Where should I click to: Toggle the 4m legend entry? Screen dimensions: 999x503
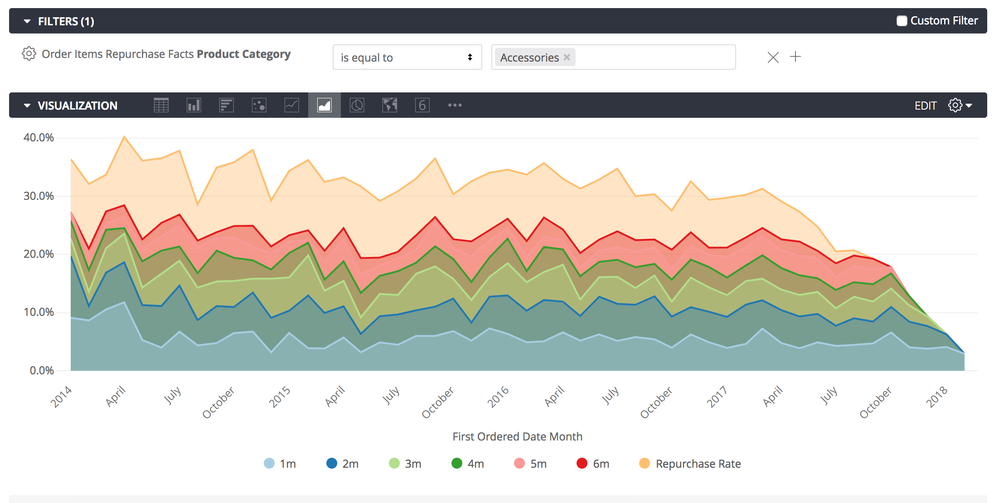coord(468,463)
